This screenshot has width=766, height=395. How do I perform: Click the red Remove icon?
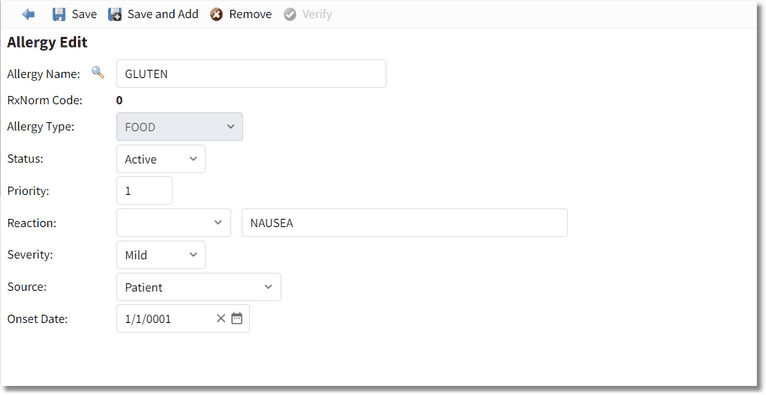(x=216, y=15)
